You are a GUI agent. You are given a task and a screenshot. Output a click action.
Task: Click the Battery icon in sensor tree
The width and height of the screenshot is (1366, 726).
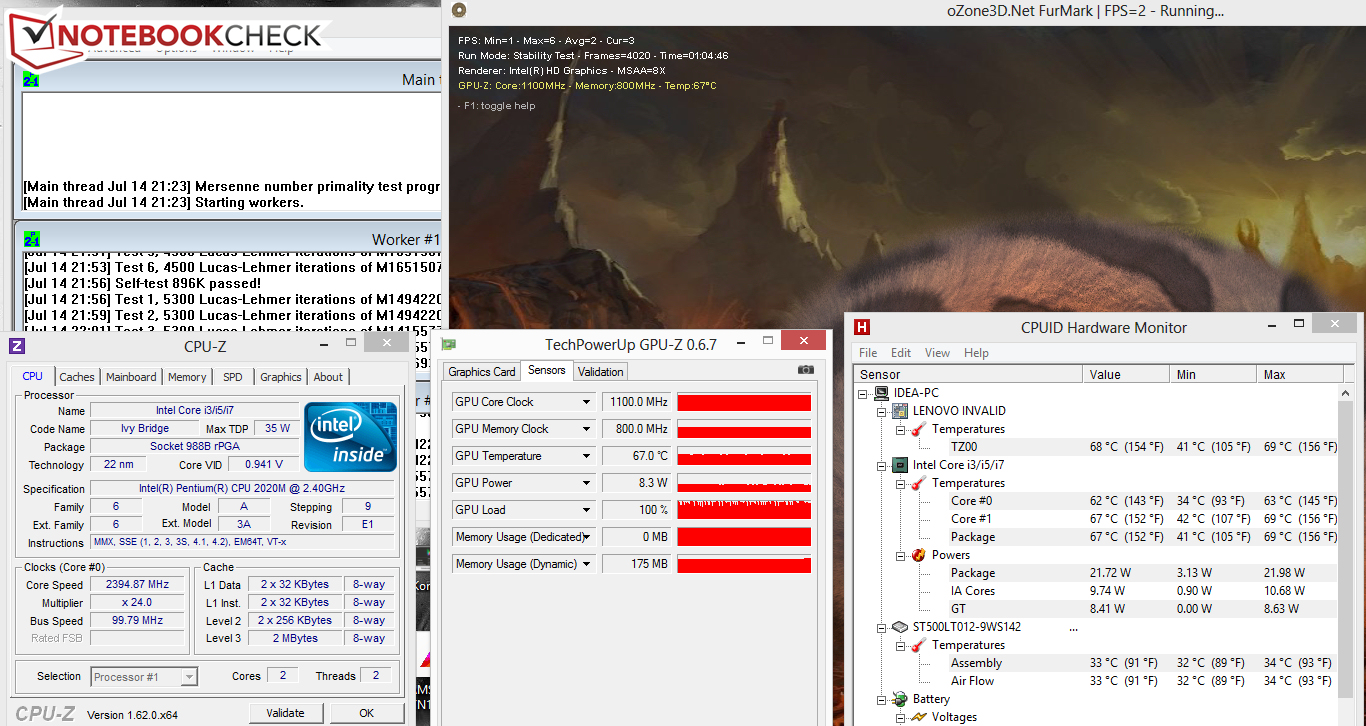[900, 699]
